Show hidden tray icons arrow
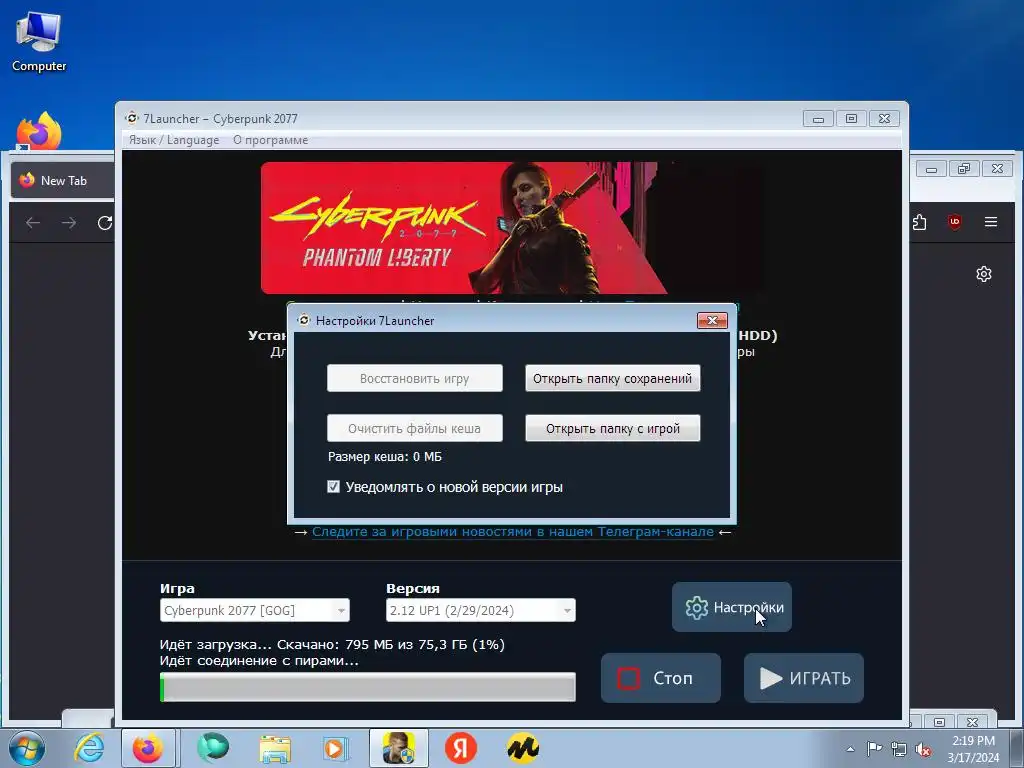 coord(850,749)
